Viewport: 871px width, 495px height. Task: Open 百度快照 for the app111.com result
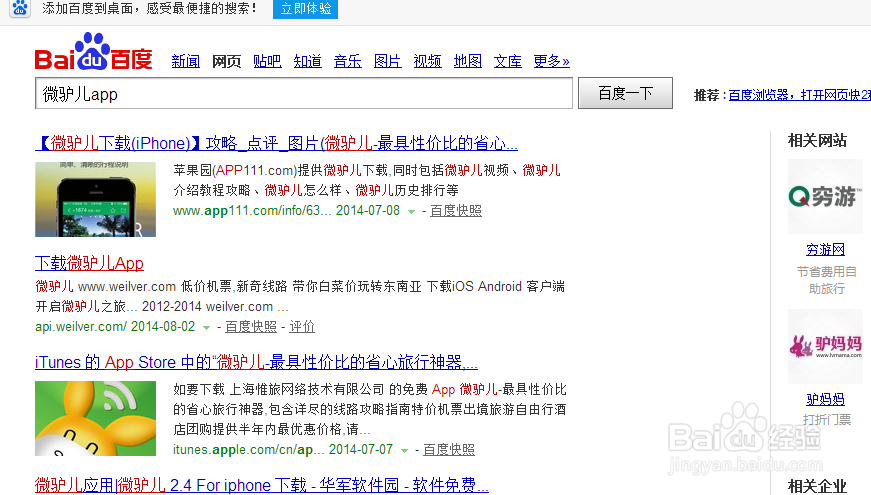click(x=456, y=211)
